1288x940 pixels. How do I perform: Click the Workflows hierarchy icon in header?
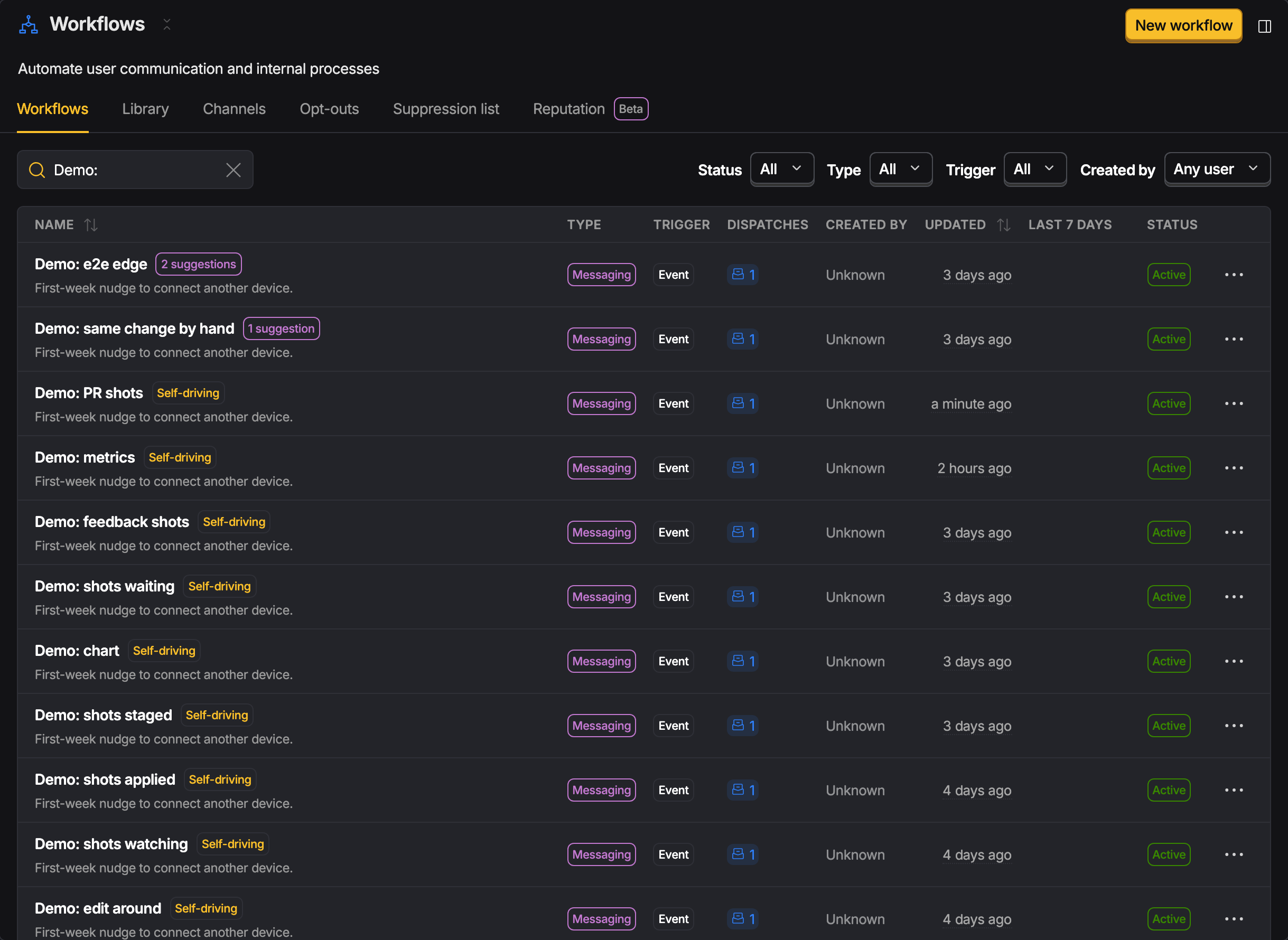pos(29,24)
